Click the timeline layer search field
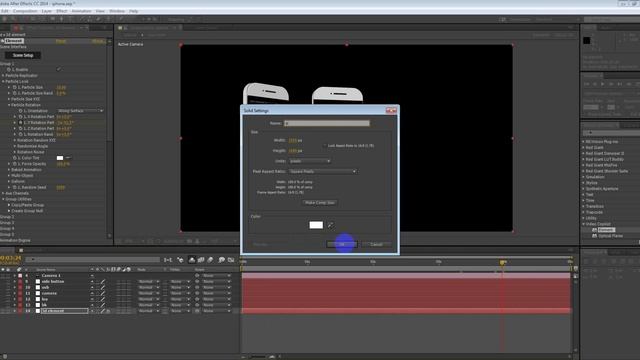Screen dimensions: 640x360 tap(92, 260)
